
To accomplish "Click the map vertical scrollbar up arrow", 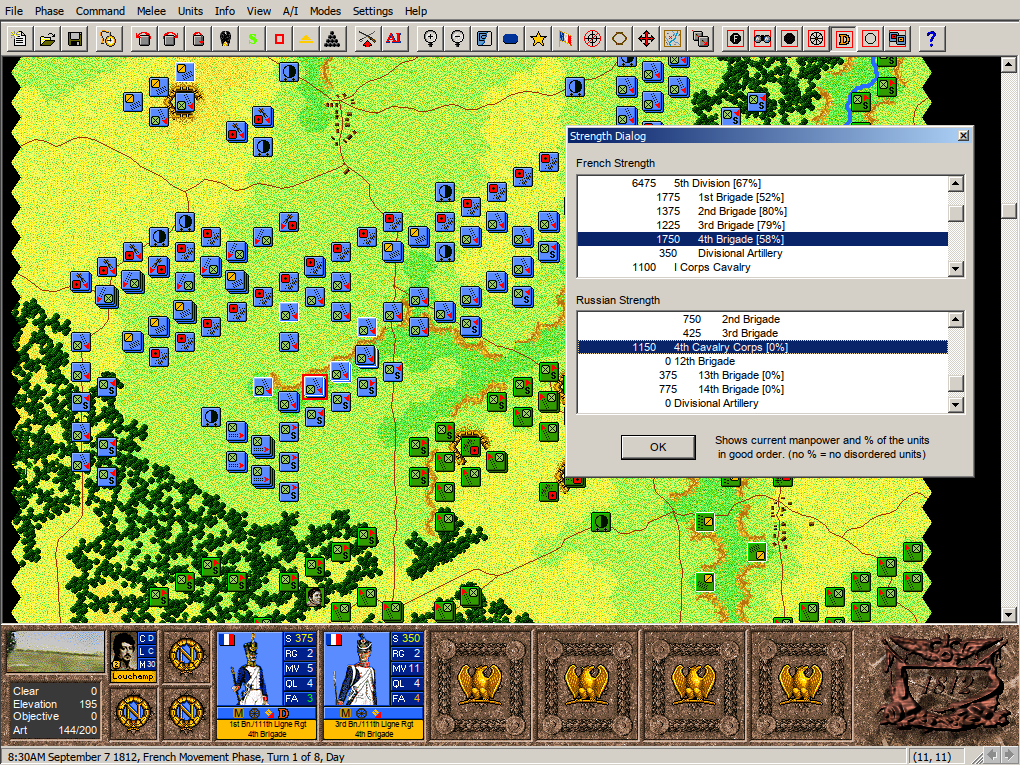I will (x=1008, y=64).
